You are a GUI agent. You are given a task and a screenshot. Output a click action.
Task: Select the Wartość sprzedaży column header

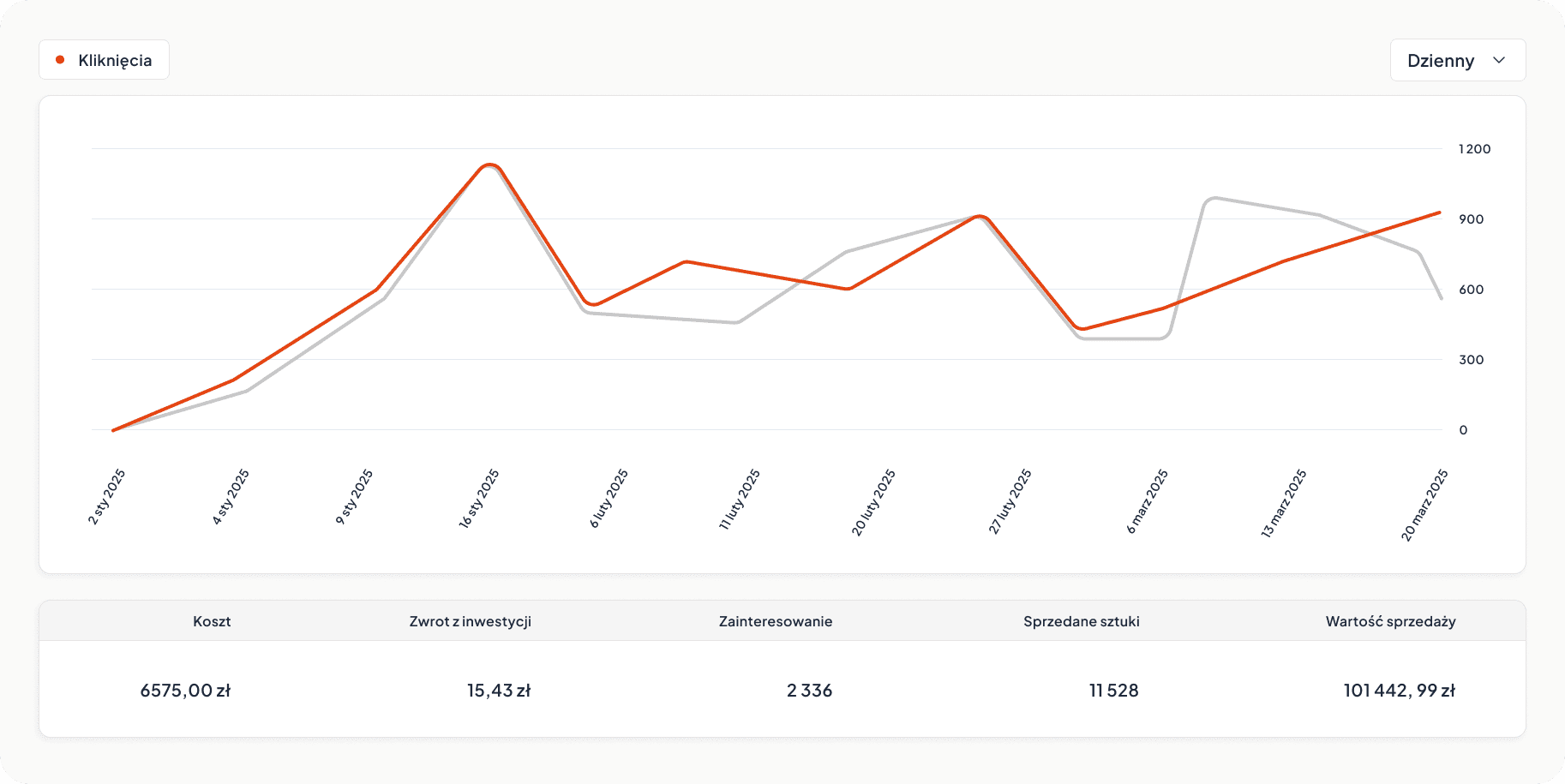click(x=1390, y=621)
